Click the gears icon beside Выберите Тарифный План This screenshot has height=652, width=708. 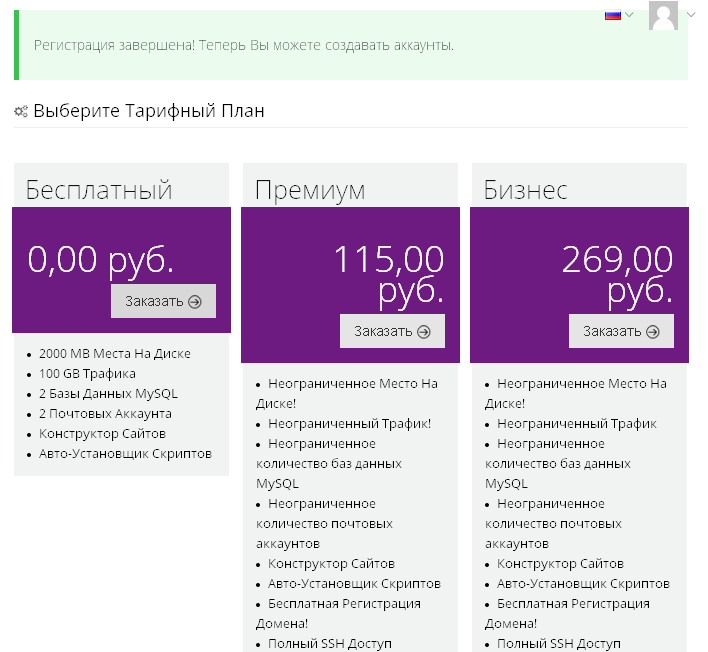tap(21, 111)
